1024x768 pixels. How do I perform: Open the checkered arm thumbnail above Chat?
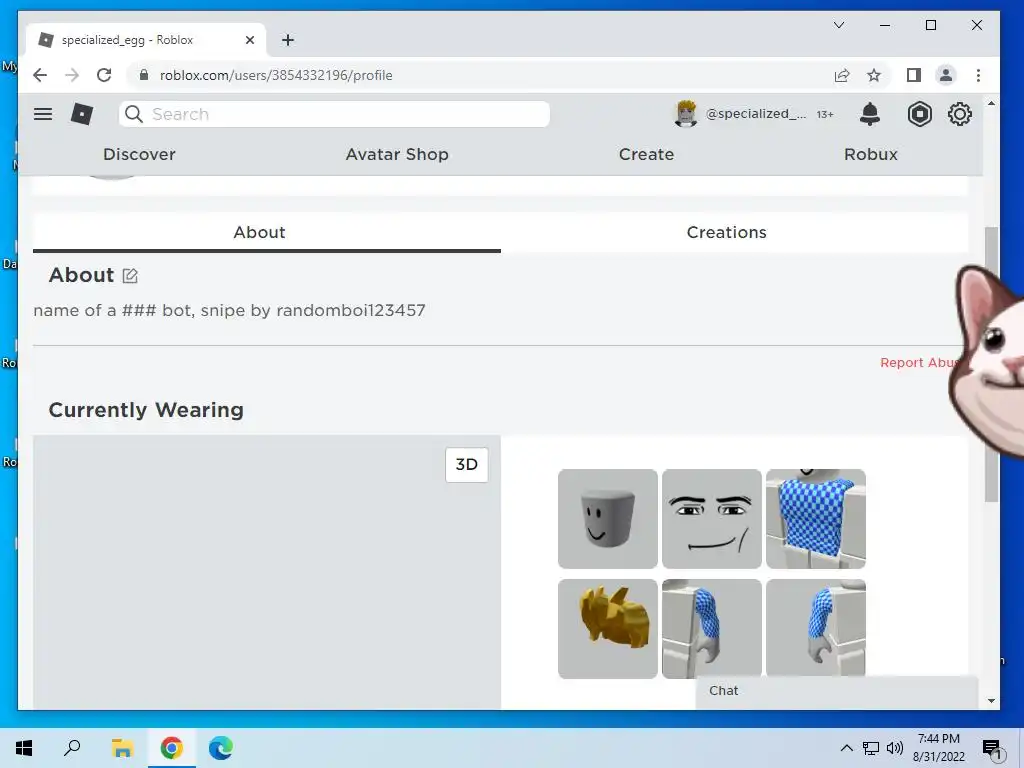[712, 627]
